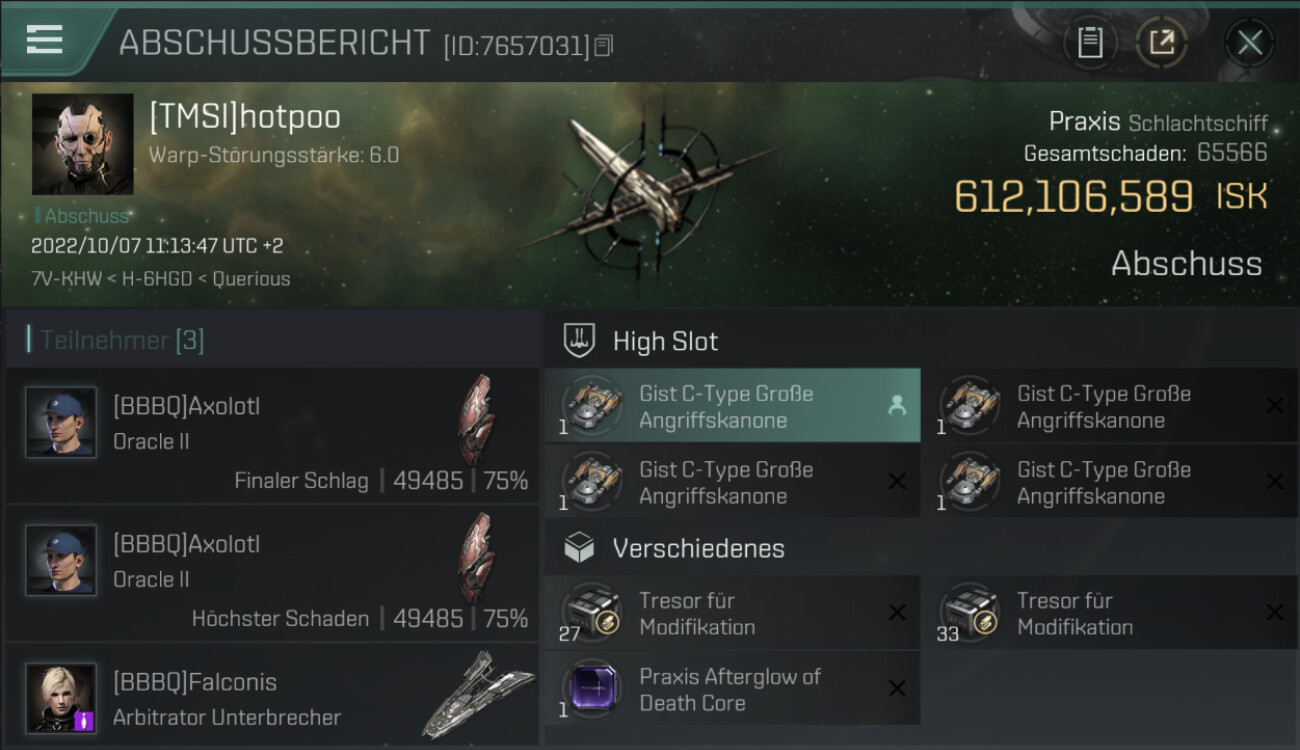Click the Arbitrator Unterbrecher ship icon
The height and width of the screenshot is (750, 1300).
pos(477,695)
